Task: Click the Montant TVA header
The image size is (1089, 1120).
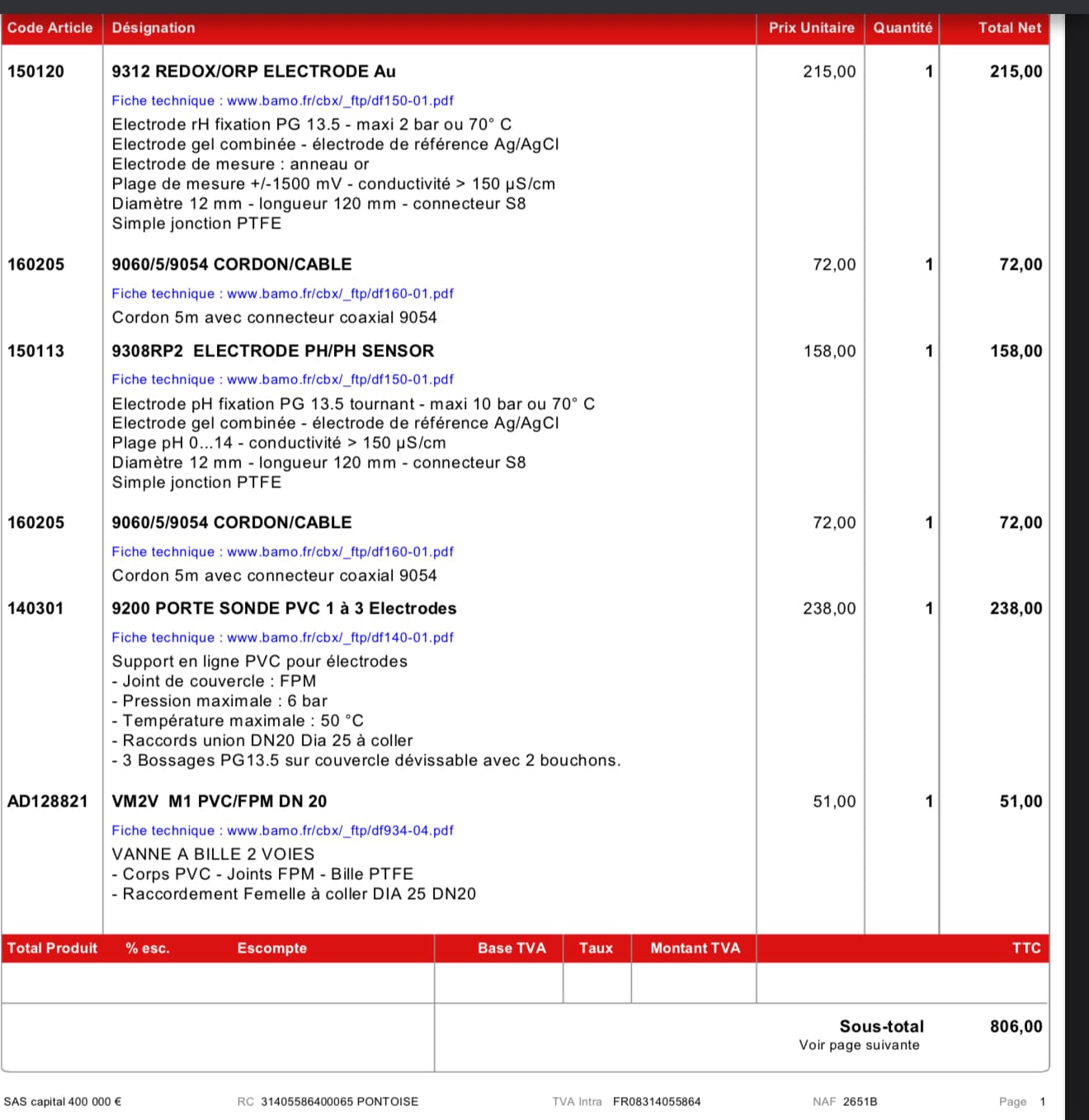Action: tap(695, 948)
